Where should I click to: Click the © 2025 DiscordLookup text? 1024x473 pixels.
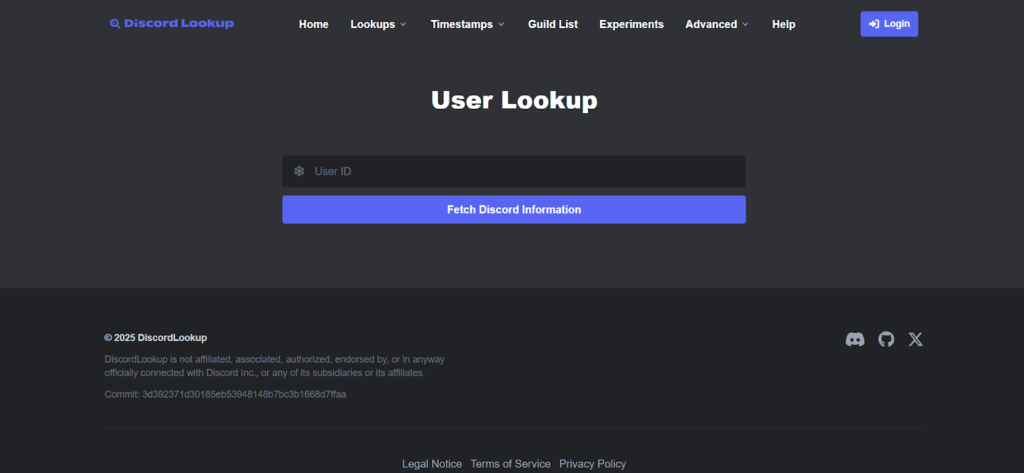click(x=155, y=338)
